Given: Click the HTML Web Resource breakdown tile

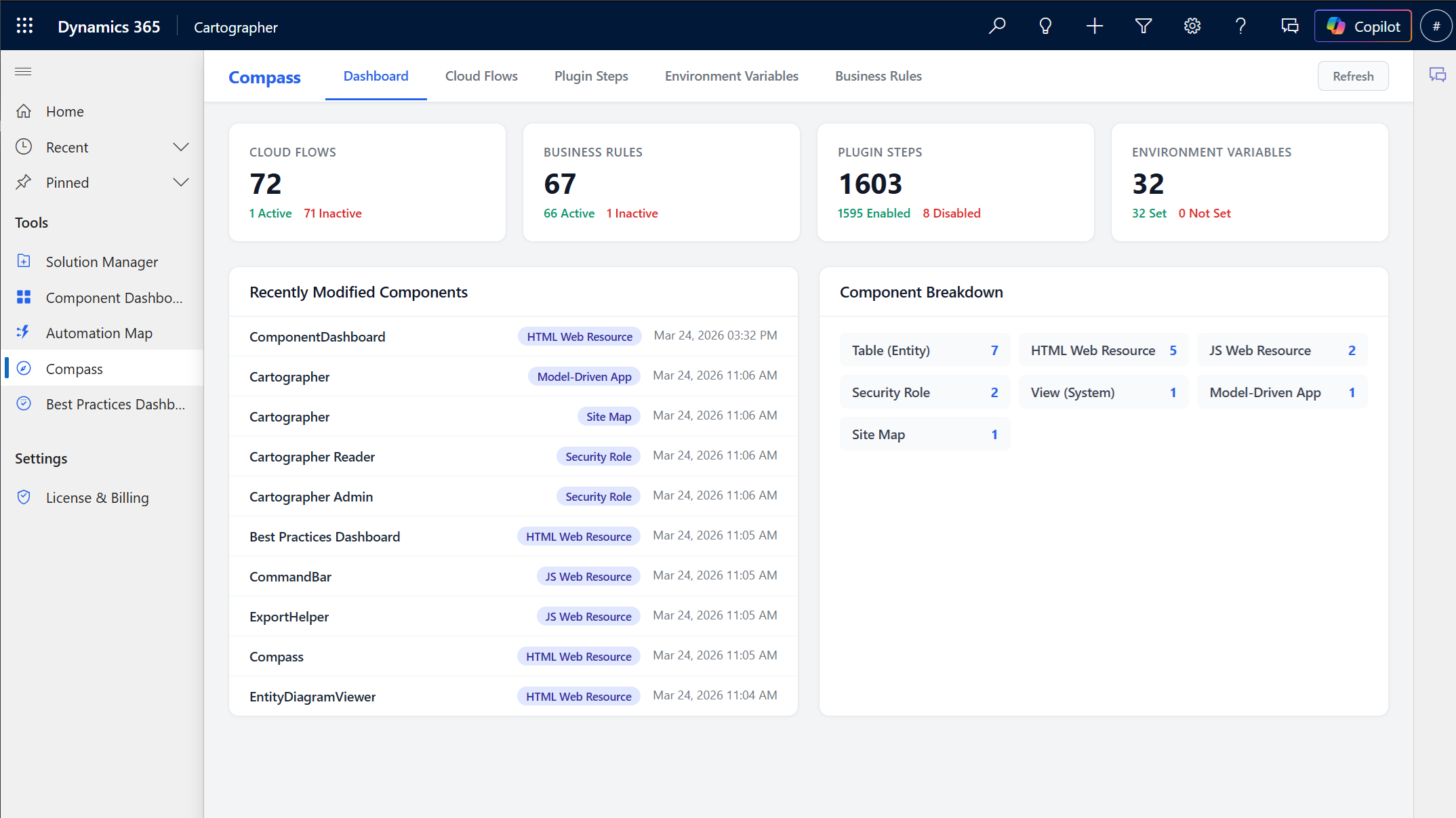Looking at the screenshot, I should pos(1104,350).
